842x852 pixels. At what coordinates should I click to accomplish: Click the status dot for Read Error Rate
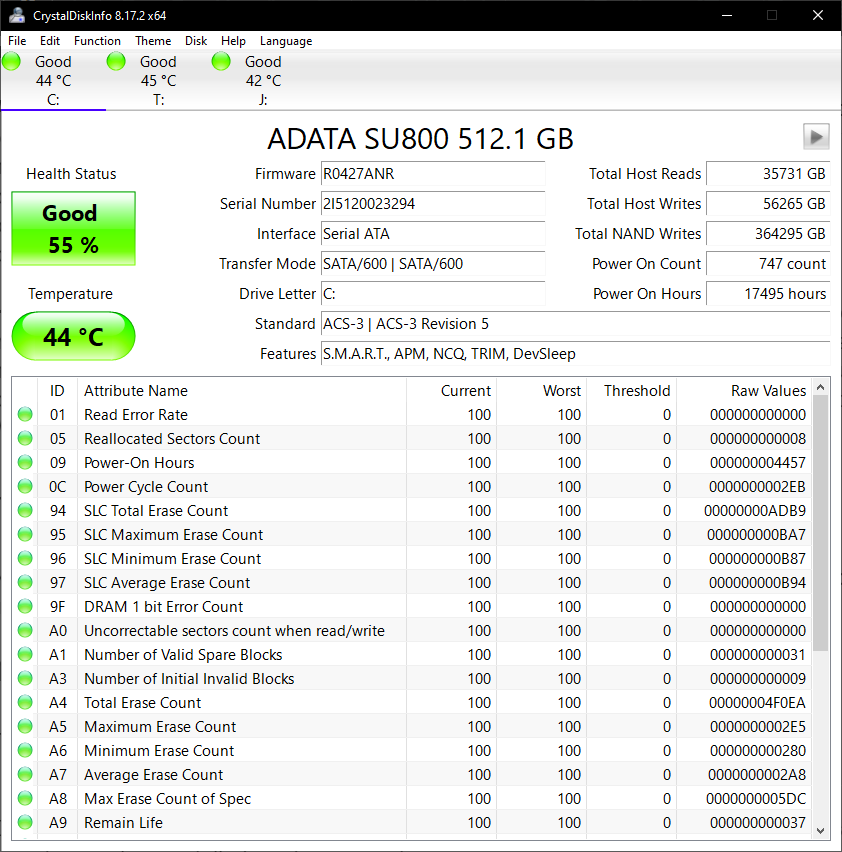coord(25,414)
